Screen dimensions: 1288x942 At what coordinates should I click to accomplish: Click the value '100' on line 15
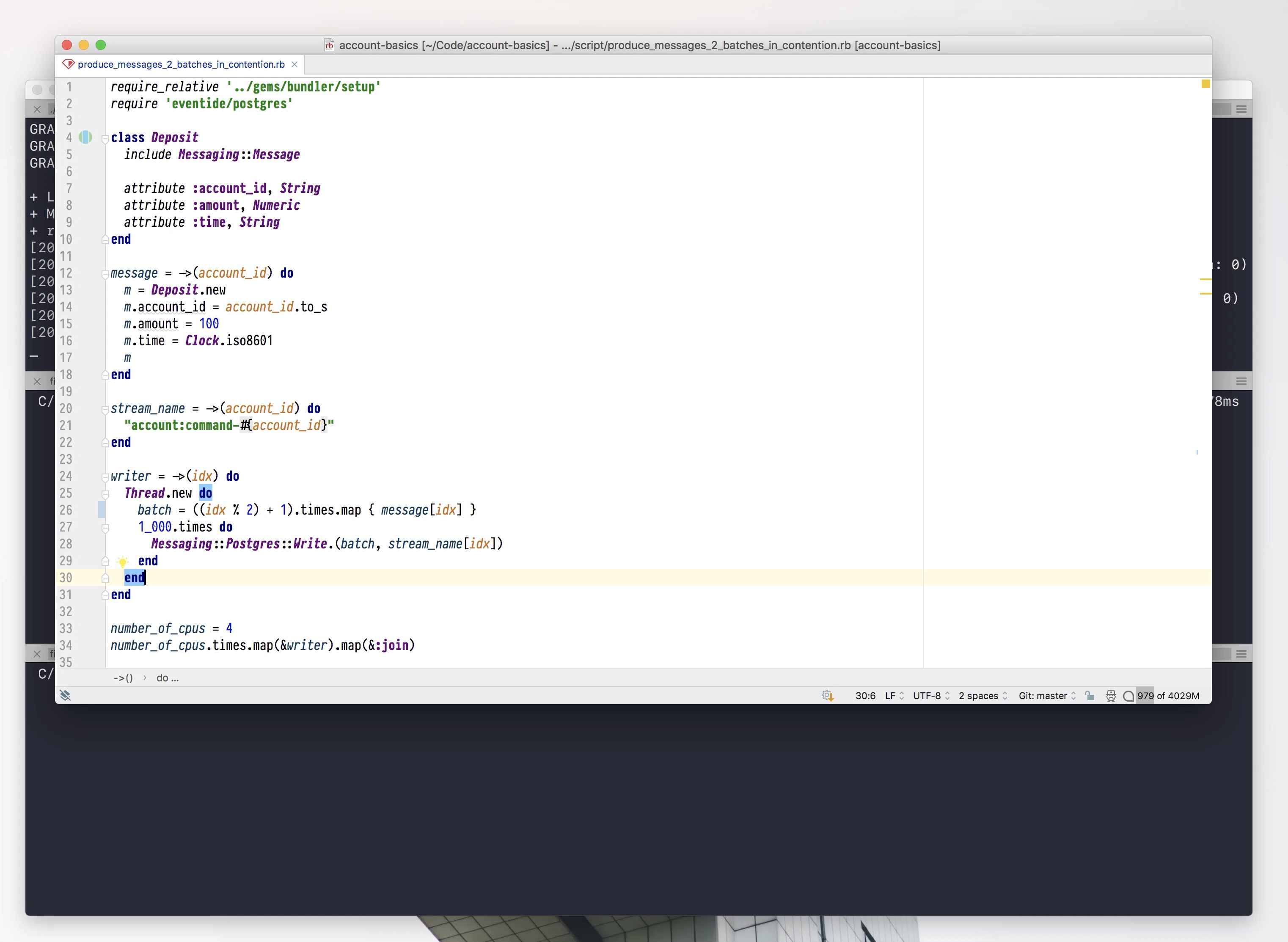[209, 324]
